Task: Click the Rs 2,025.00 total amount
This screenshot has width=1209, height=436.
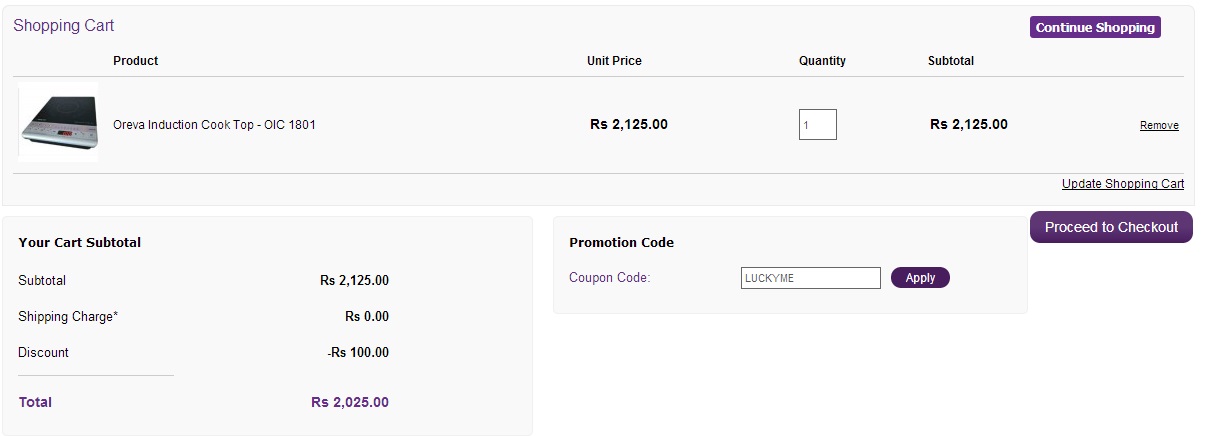Action: coord(350,403)
